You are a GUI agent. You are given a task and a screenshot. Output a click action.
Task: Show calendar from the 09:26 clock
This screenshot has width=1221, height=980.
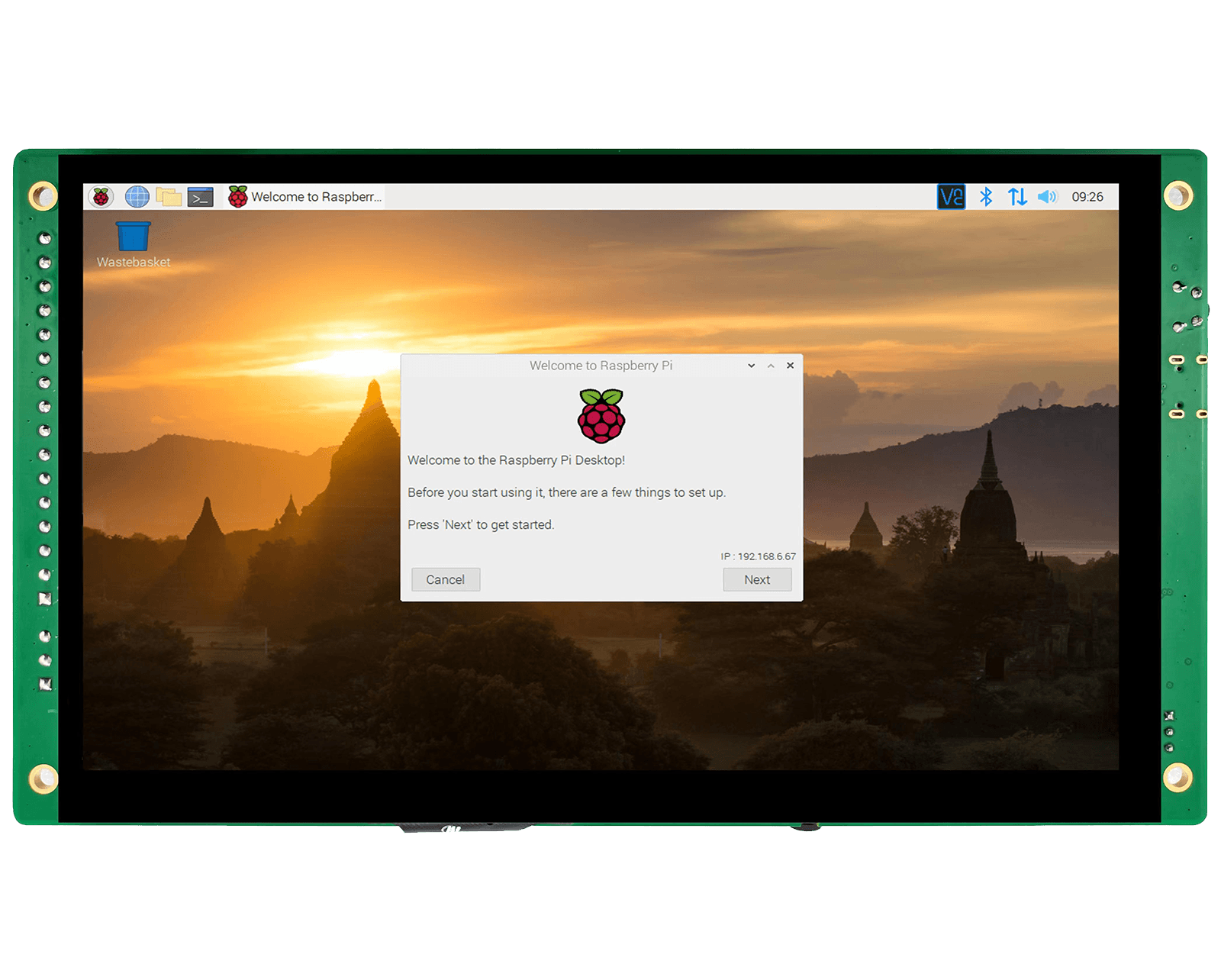[x=1087, y=197]
